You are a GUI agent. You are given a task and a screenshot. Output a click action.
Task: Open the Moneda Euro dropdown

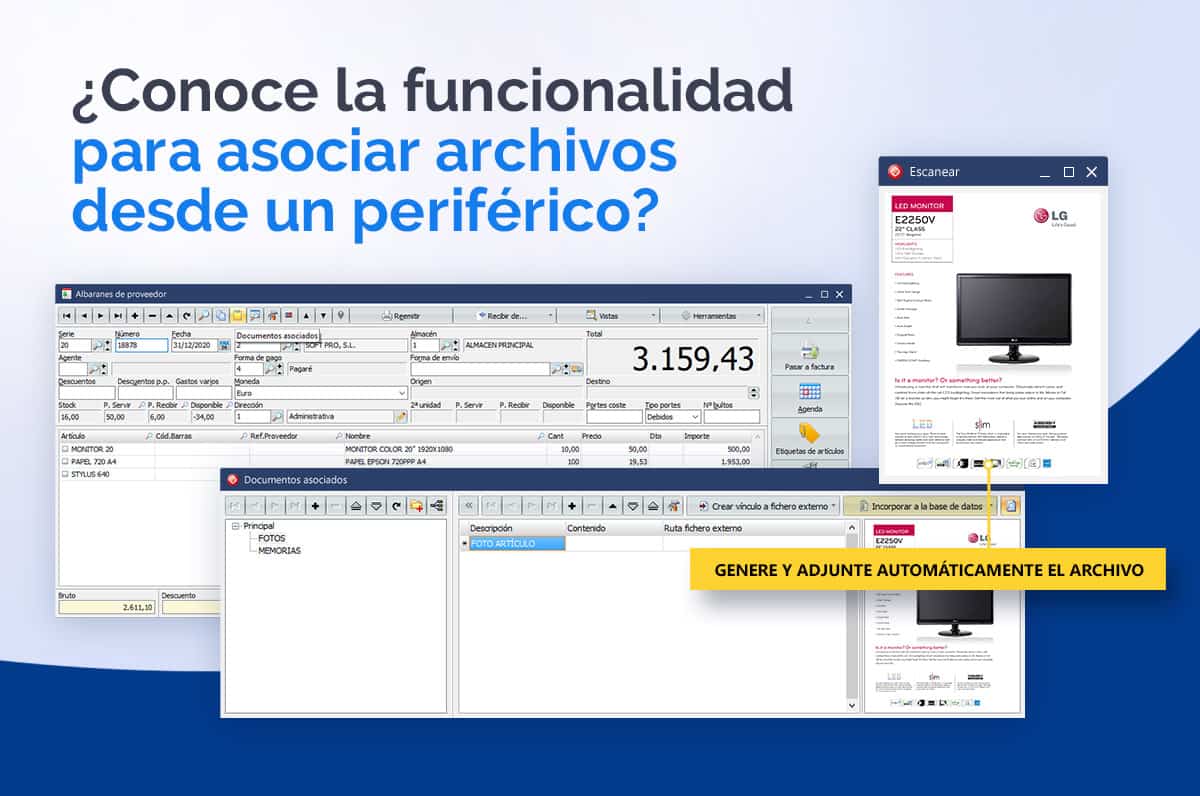pos(402,393)
